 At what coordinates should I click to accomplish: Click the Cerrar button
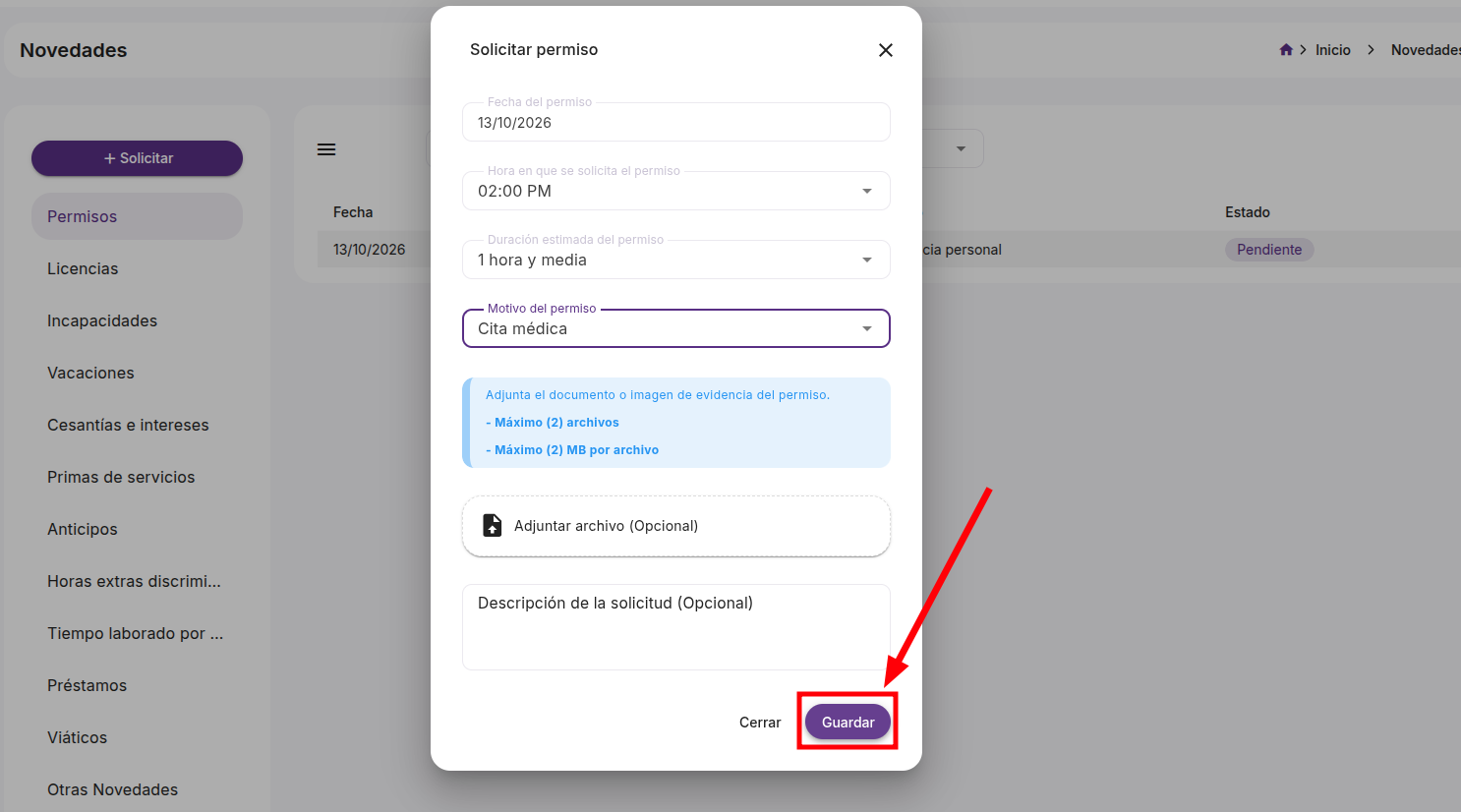point(760,723)
